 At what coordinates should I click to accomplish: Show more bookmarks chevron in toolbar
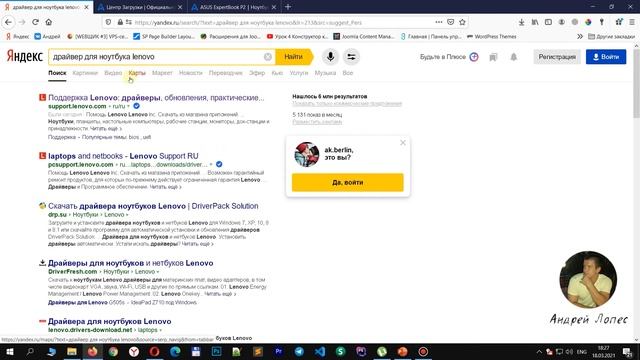580,36
